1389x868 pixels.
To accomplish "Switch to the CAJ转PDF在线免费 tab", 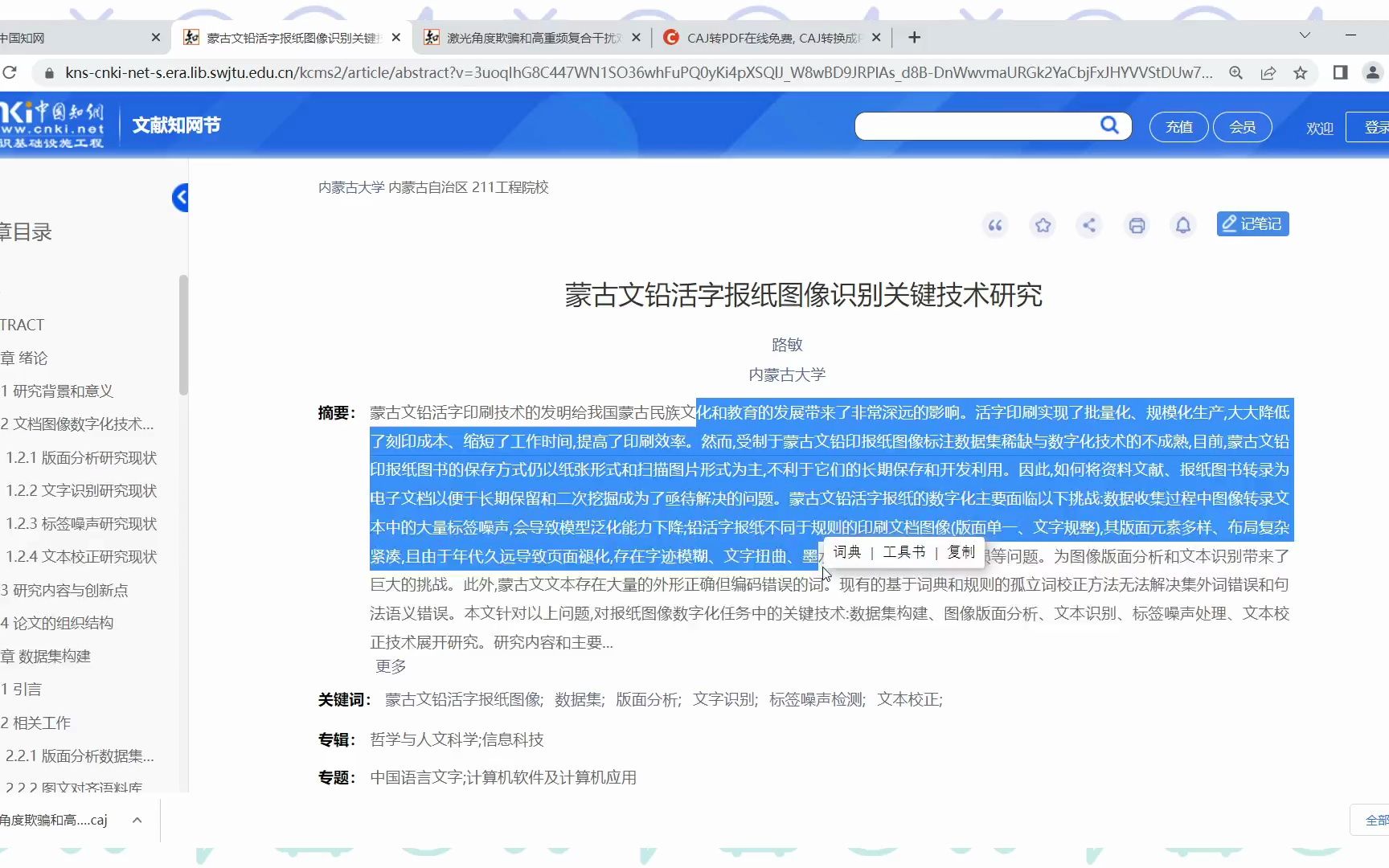I will (772, 38).
